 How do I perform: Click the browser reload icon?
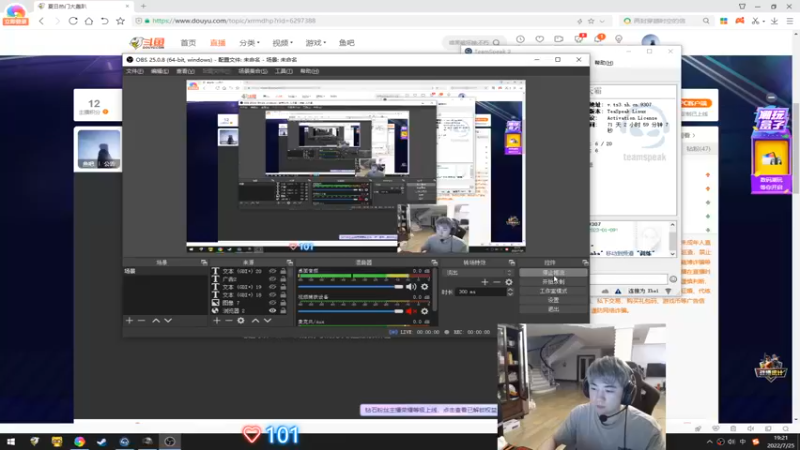pos(73,21)
